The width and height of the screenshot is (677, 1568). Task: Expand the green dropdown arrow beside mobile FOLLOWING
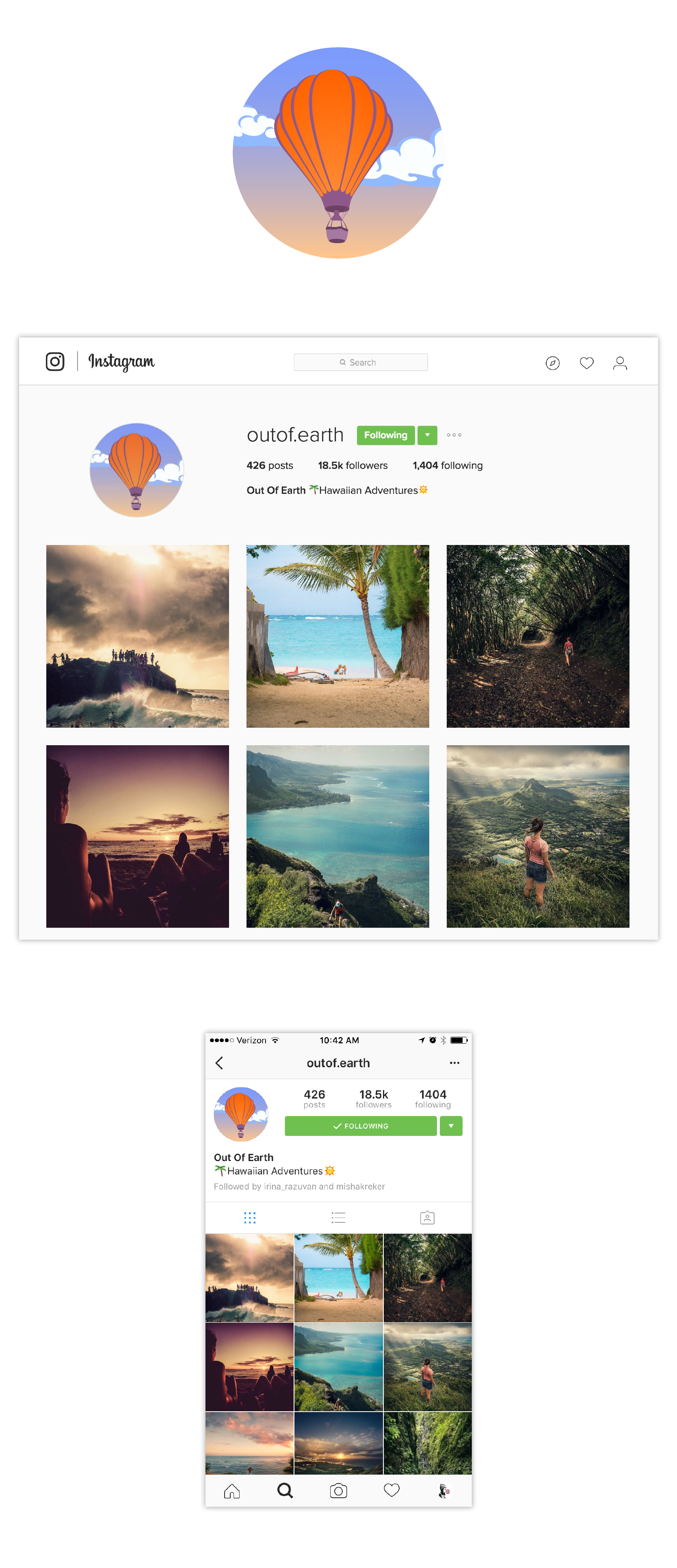point(451,1126)
